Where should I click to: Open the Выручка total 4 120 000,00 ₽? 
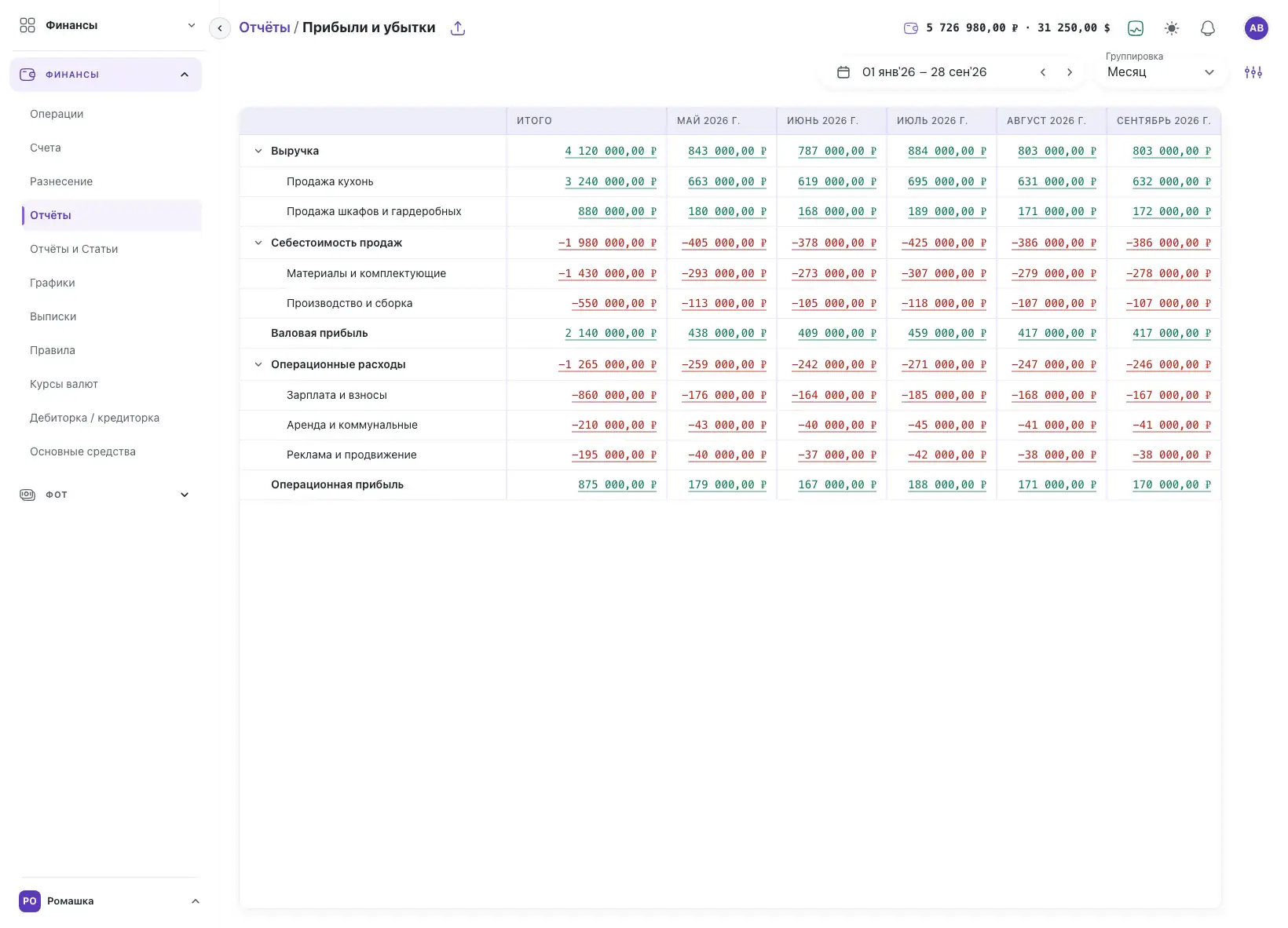pyautogui.click(x=611, y=151)
